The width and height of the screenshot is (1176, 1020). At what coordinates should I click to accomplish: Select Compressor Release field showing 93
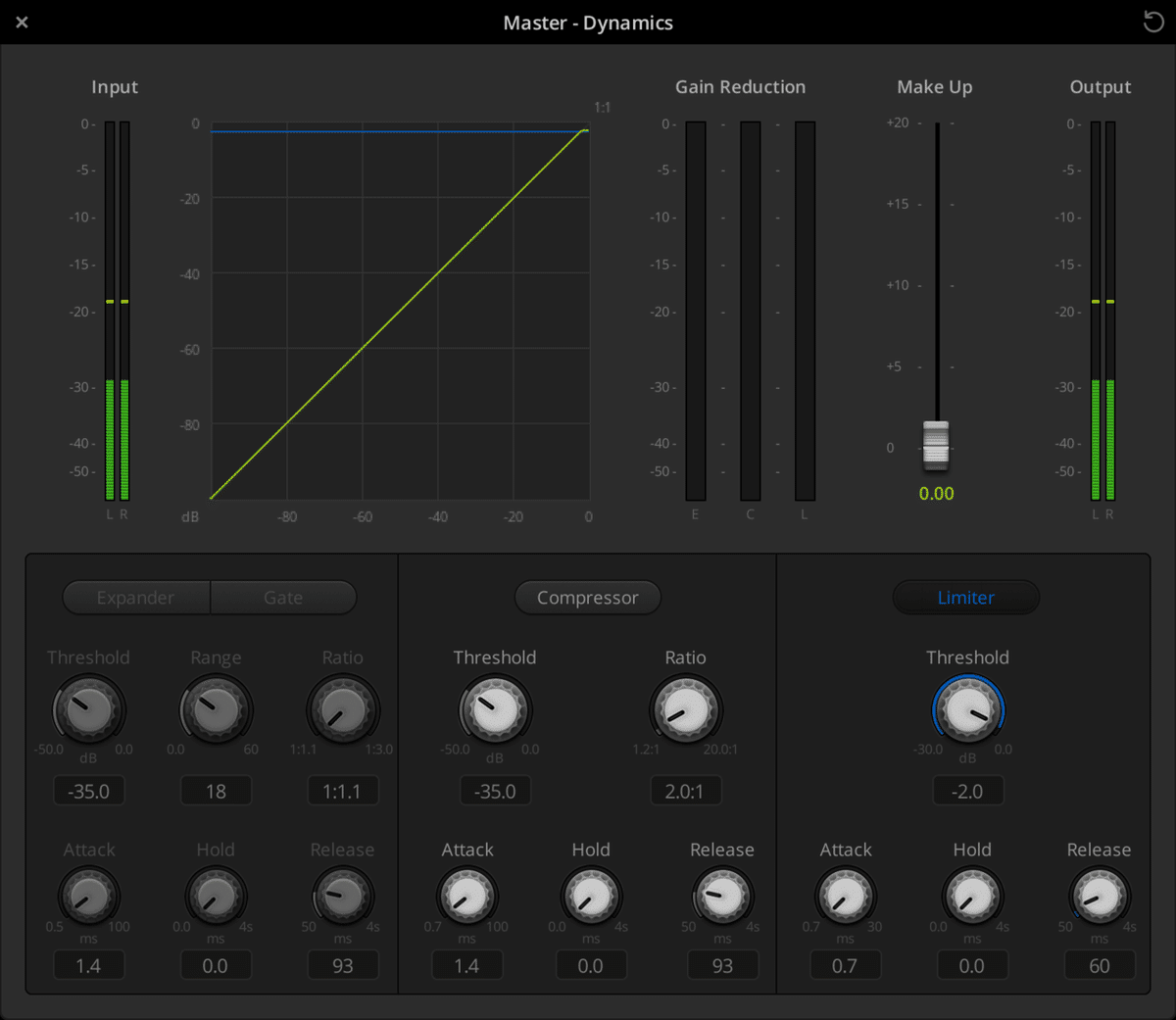tap(722, 965)
